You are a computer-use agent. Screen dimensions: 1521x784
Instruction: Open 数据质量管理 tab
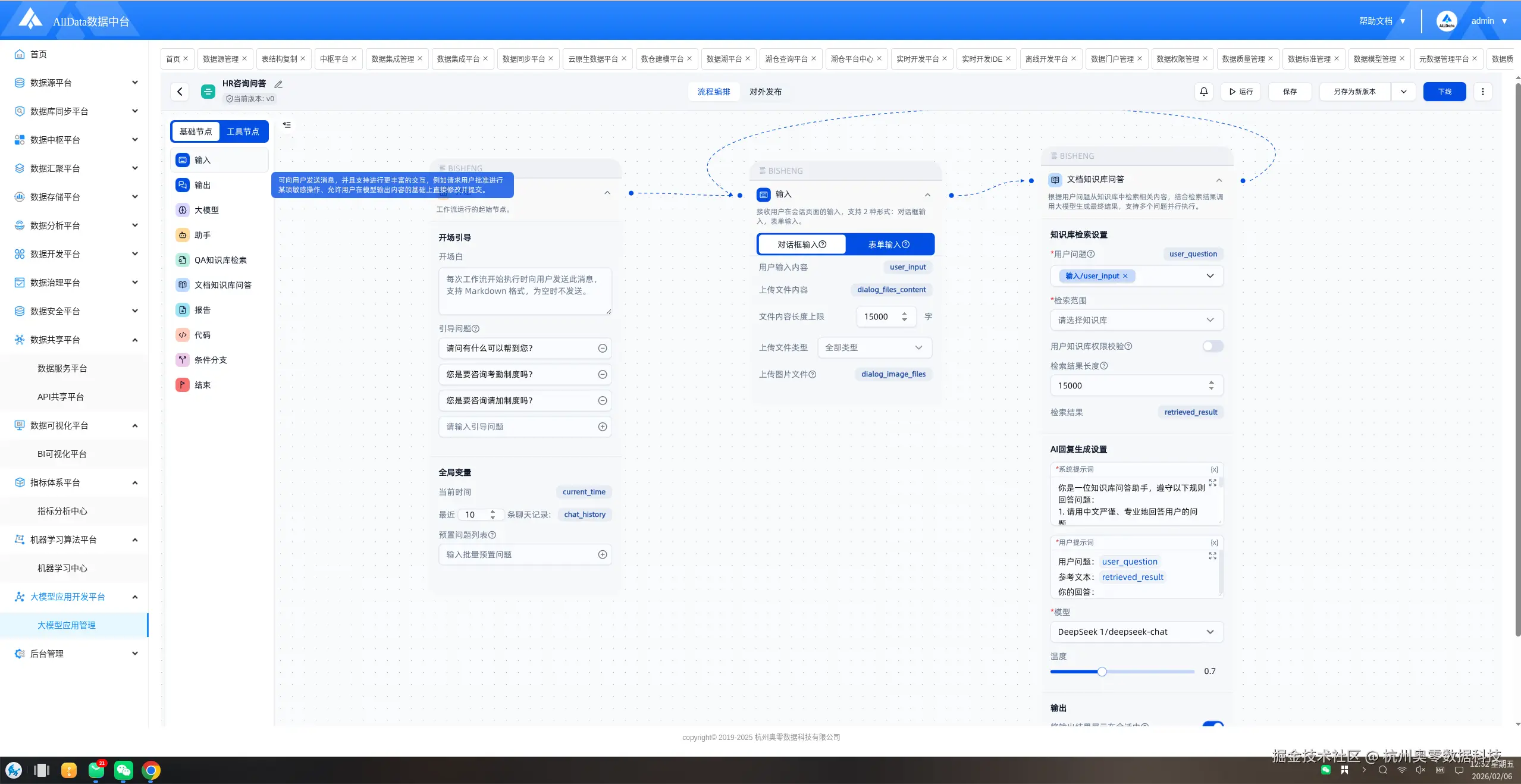coord(1243,59)
